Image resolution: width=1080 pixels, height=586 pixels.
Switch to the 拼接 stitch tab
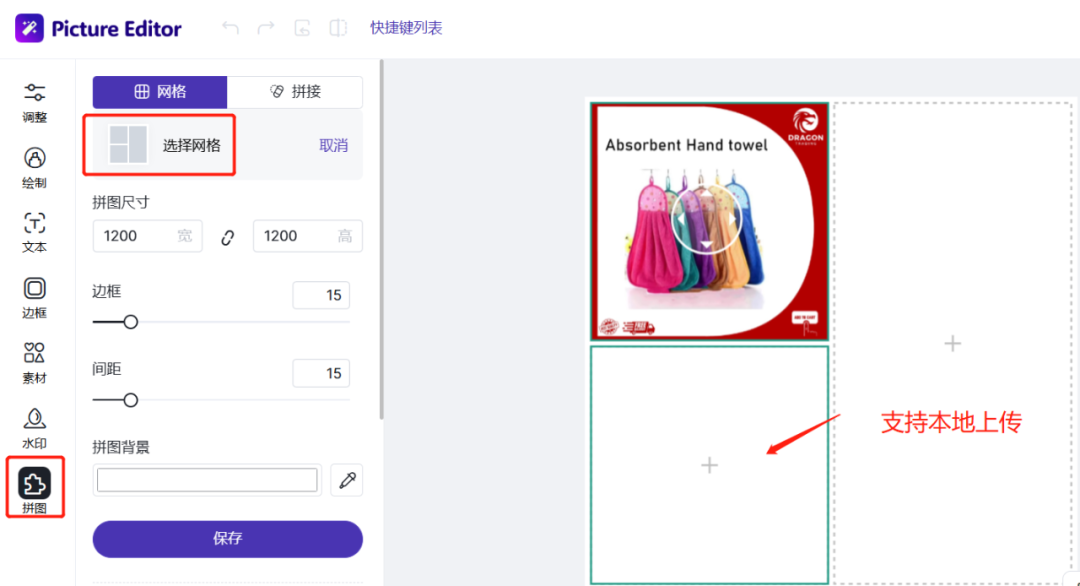pyautogui.click(x=295, y=92)
